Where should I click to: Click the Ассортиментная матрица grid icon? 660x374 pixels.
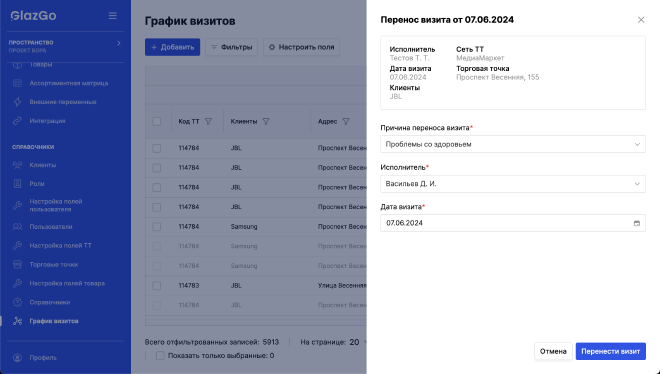pos(17,83)
